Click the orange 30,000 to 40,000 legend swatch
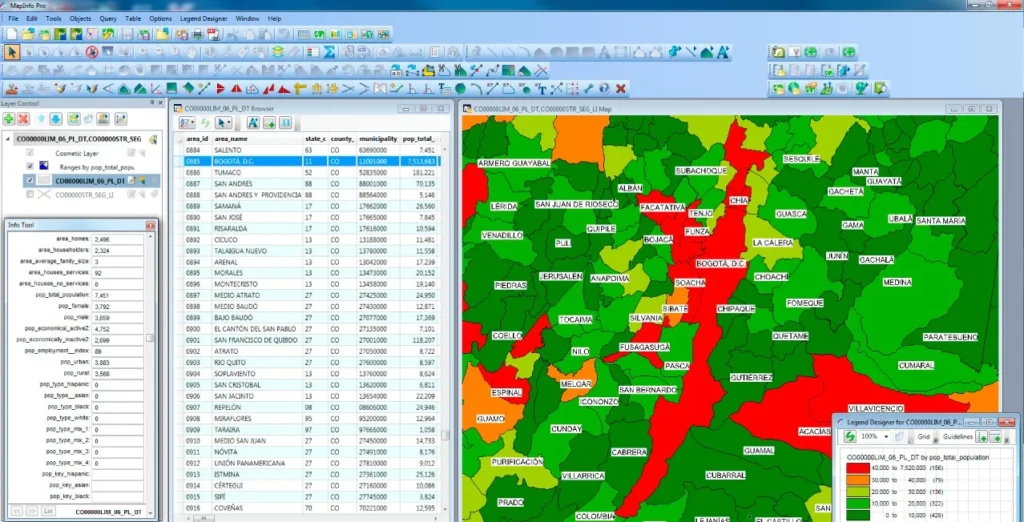 [858, 480]
